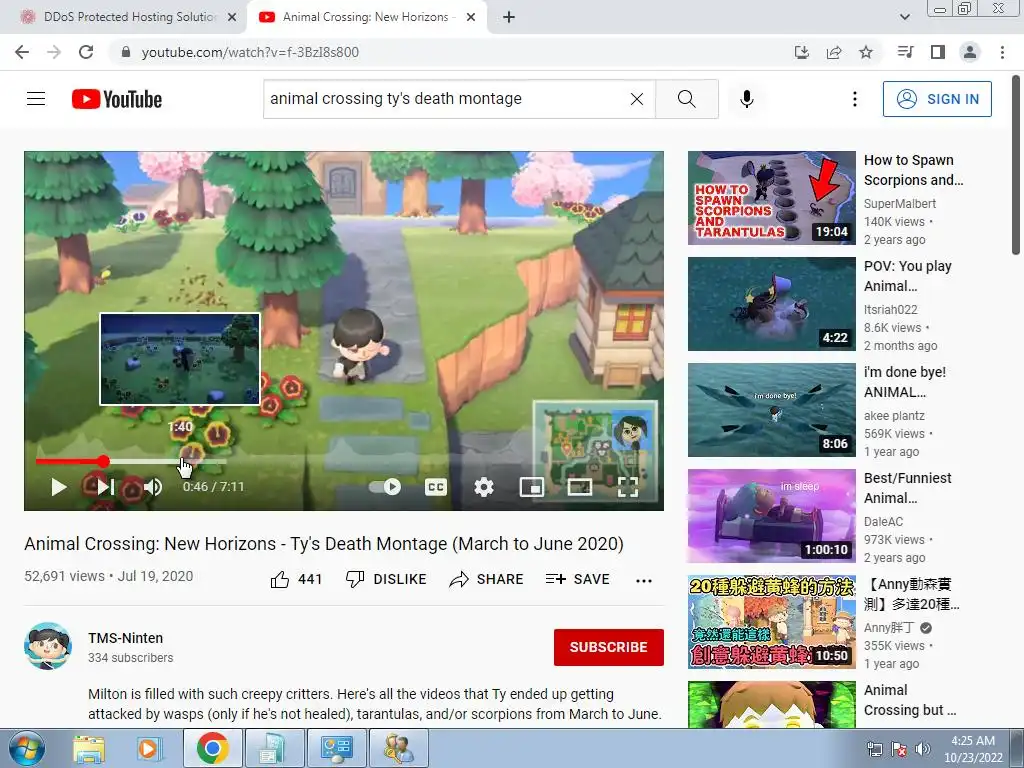Go to the YouTube home logo
Screen dimensions: 1024x768
117,99
